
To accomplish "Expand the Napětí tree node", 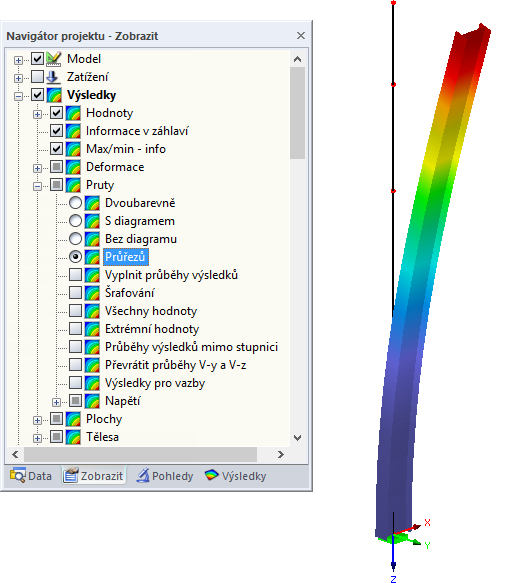I will [56, 402].
